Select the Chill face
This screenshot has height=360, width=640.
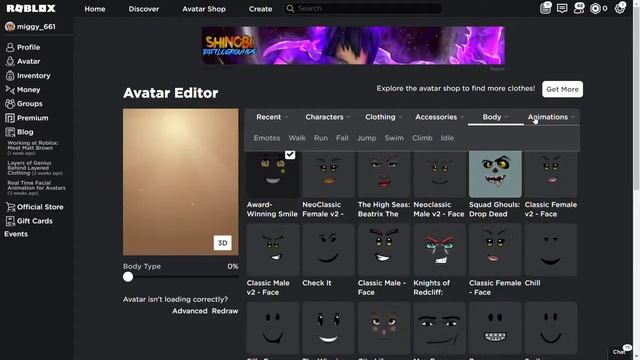551,250
